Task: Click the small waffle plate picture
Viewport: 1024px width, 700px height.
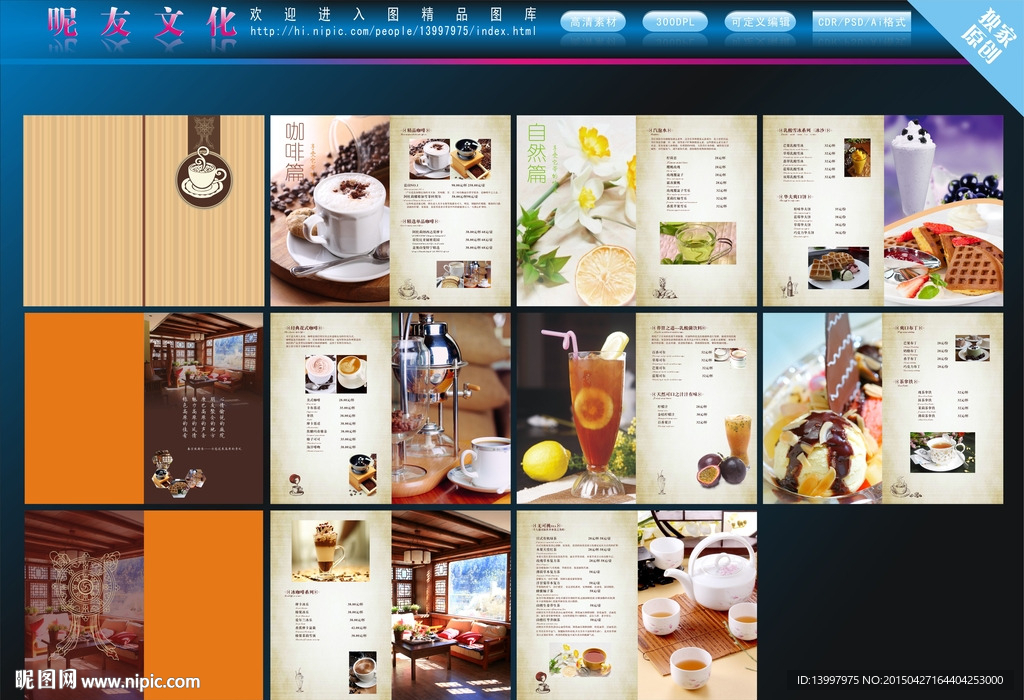Action: tap(839, 268)
